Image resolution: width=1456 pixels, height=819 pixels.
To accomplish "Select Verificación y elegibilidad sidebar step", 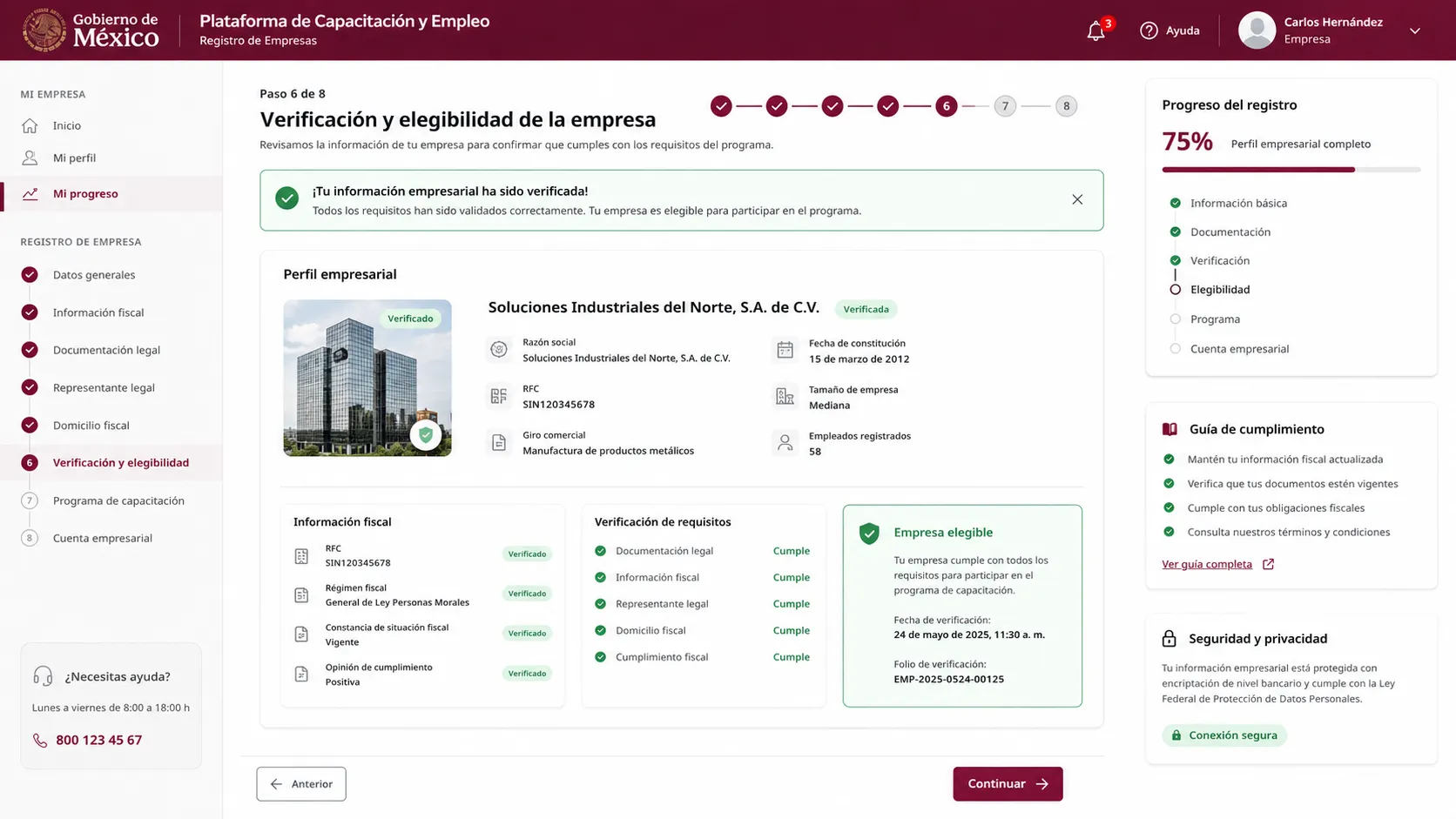I will tap(111, 462).
